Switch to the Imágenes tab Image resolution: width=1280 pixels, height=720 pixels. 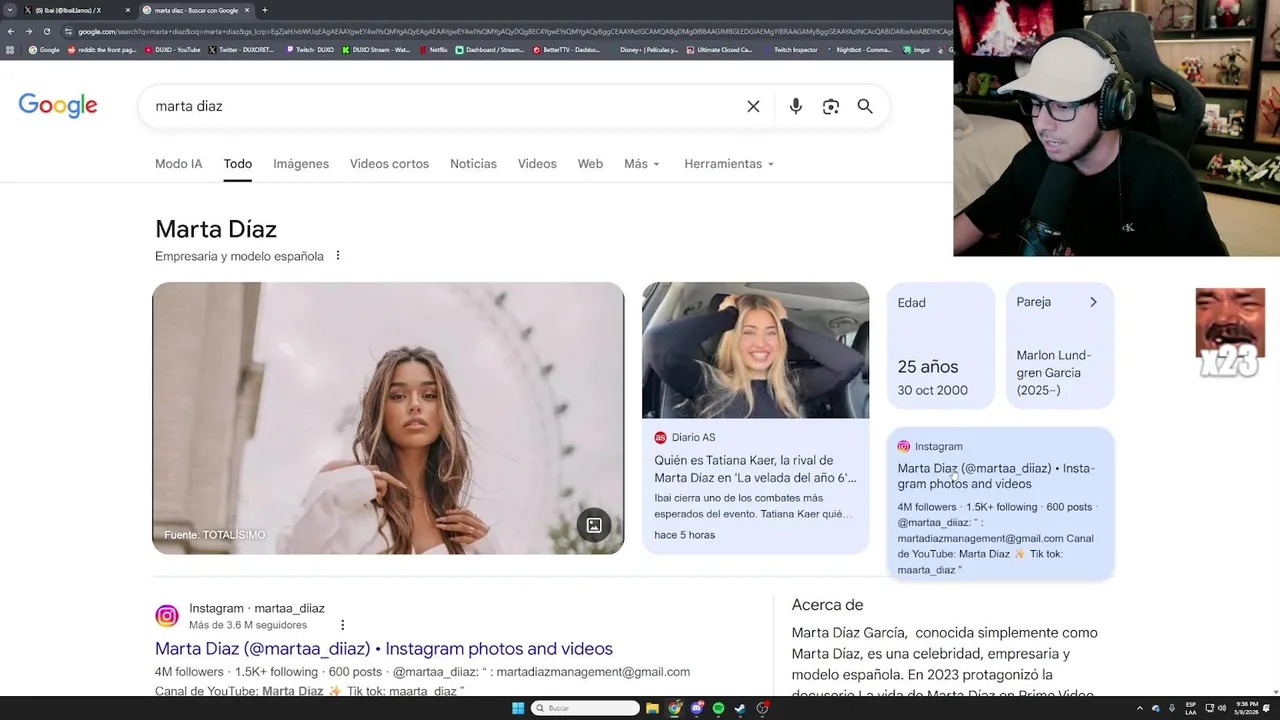(x=301, y=164)
